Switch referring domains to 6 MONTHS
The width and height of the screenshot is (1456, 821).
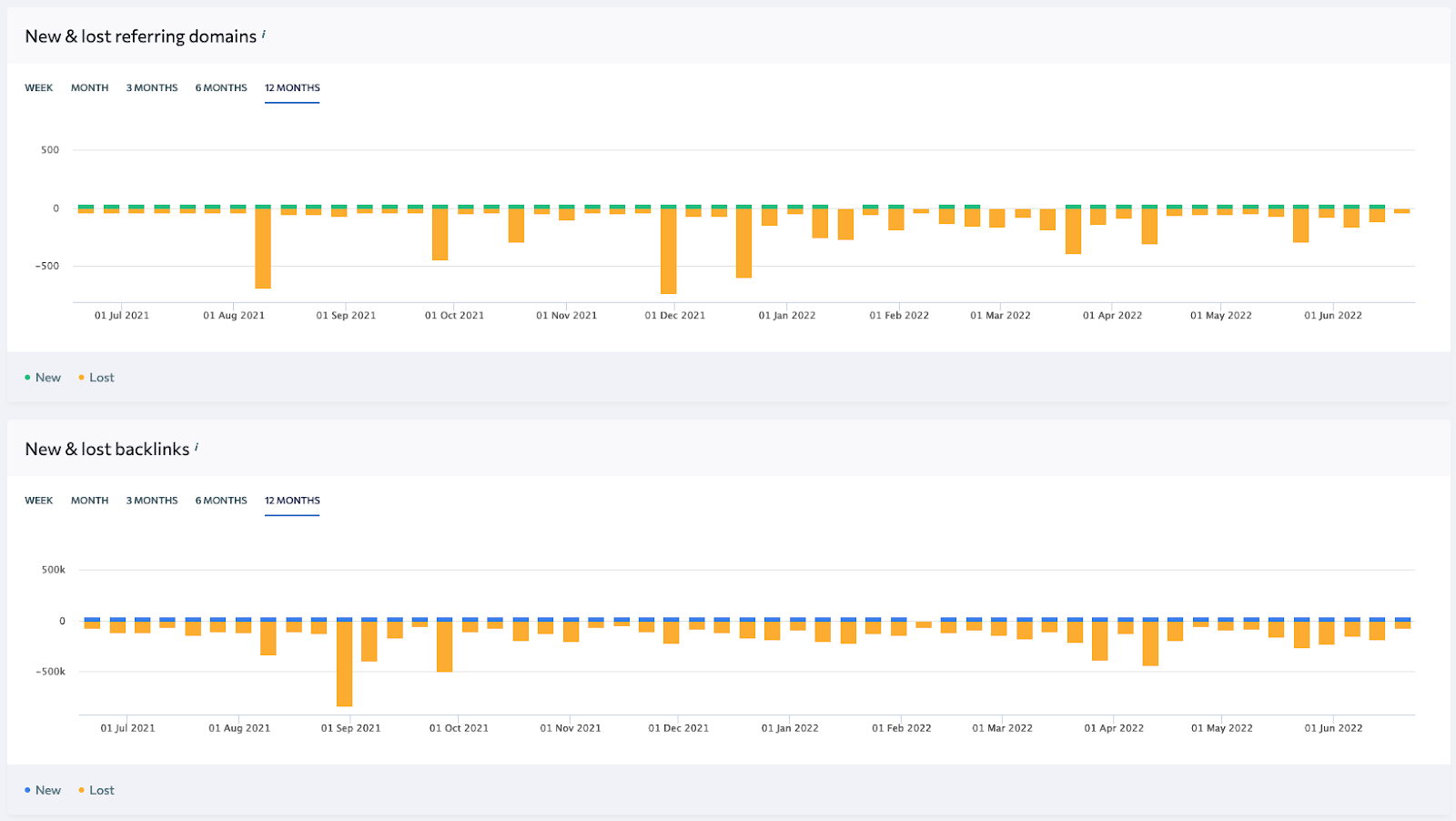(x=221, y=88)
